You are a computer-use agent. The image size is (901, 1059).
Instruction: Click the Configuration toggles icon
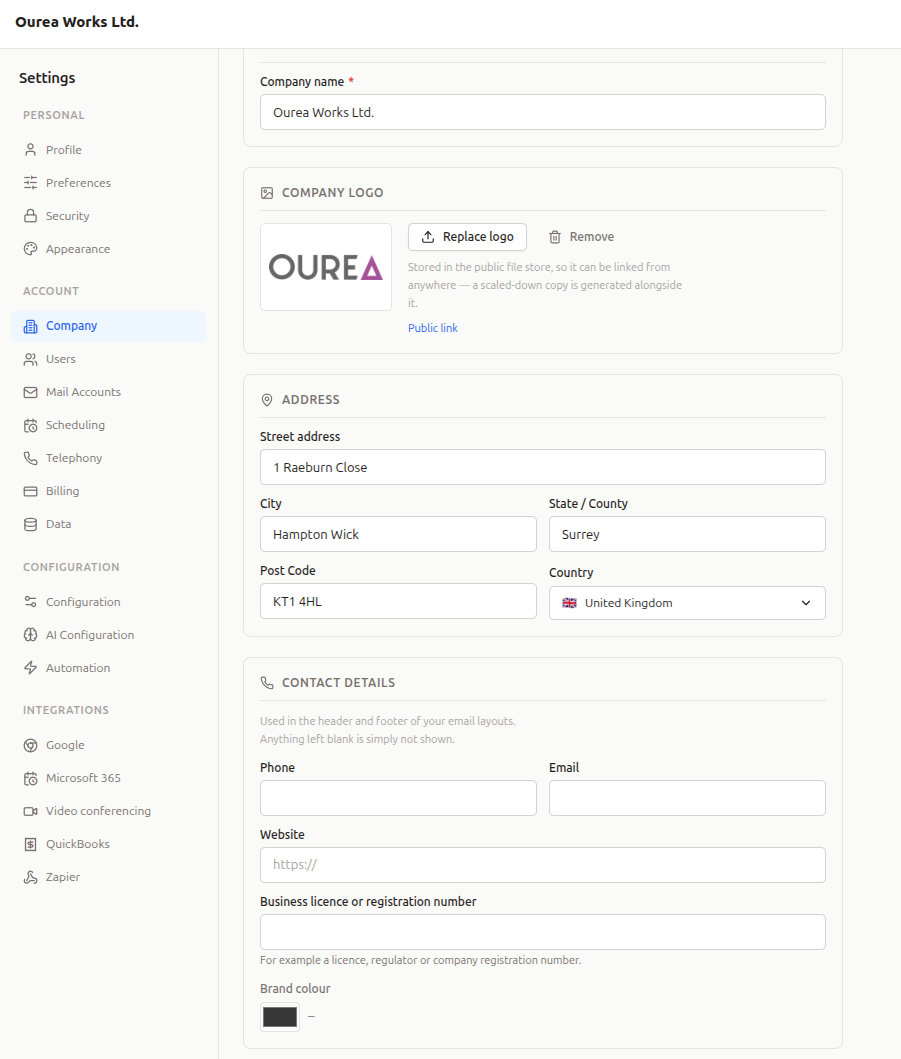pyautogui.click(x=30, y=602)
